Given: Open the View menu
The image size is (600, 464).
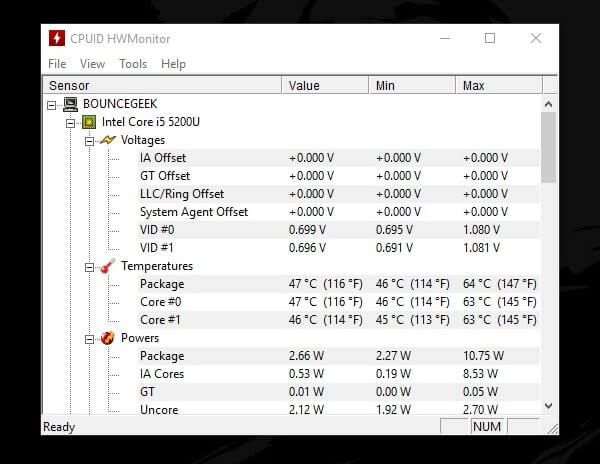Looking at the screenshot, I should (92, 63).
